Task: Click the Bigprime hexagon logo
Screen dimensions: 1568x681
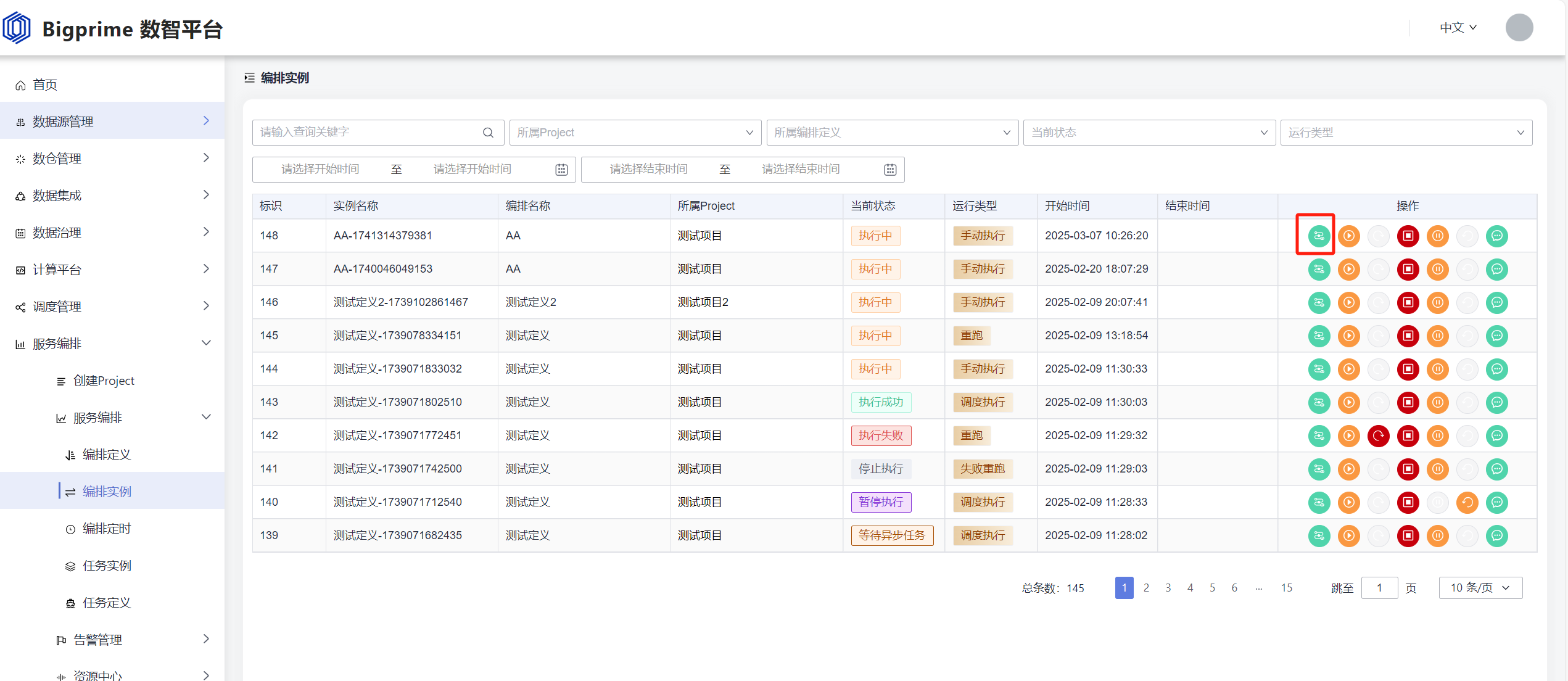Action: click(x=17, y=28)
